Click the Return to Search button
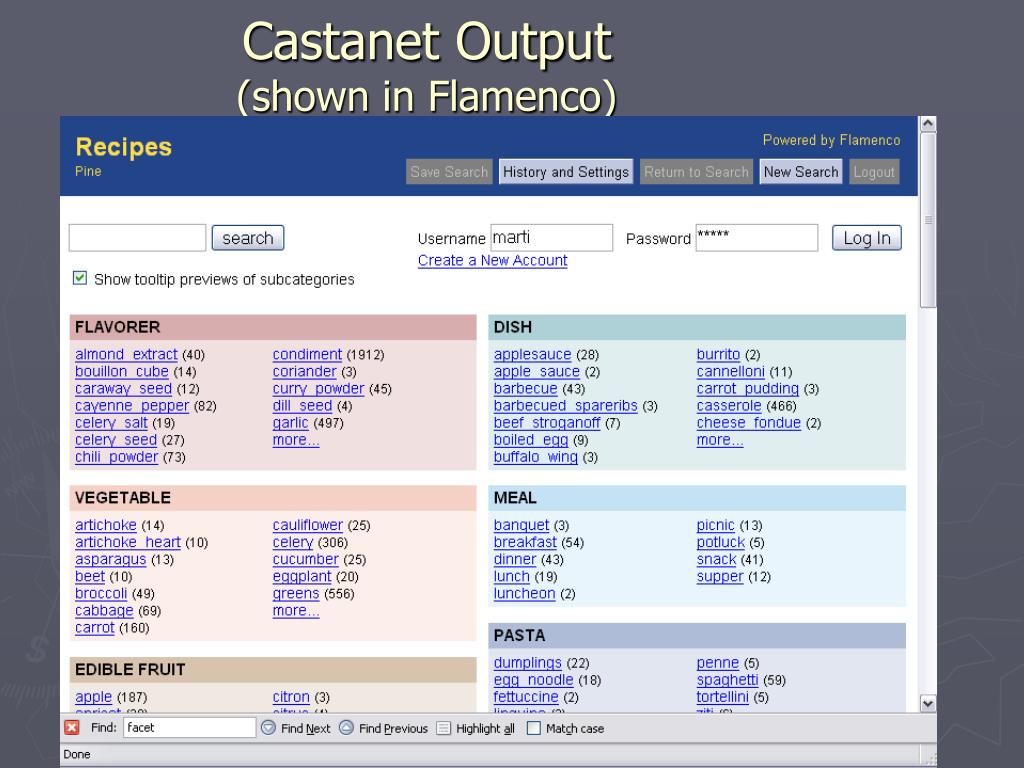This screenshot has height=768, width=1024. [x=696, y=172]
